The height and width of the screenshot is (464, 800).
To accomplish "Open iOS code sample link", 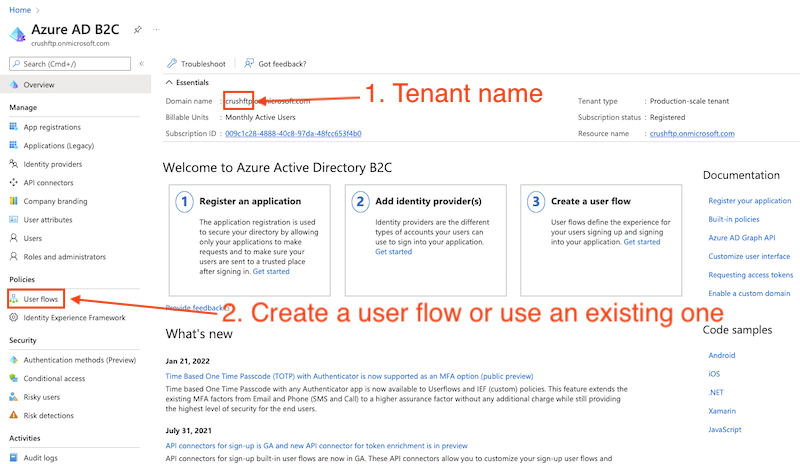I will pos(714,374).
